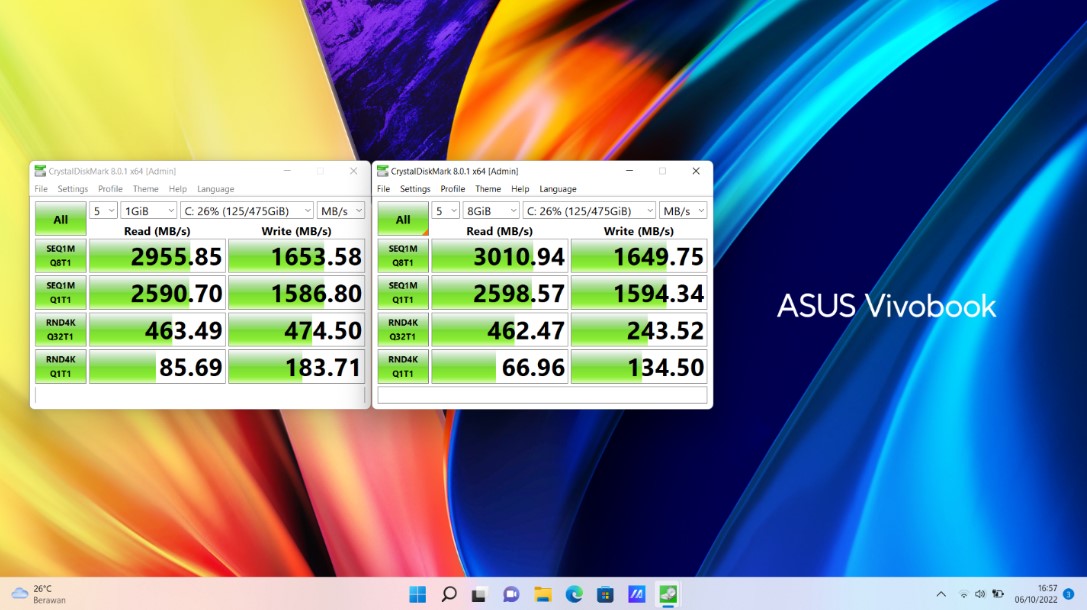
Task: Open Language menu in right CrystalDiskMark window
Action: click(x=558, y=189)
